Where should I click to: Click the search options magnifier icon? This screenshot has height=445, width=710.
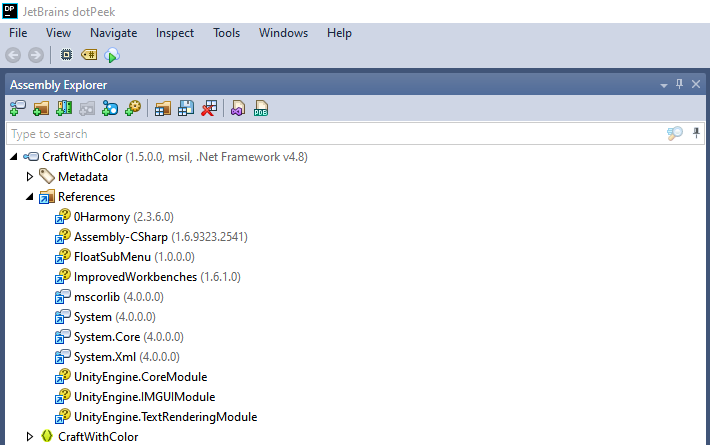tap(675, 134)
